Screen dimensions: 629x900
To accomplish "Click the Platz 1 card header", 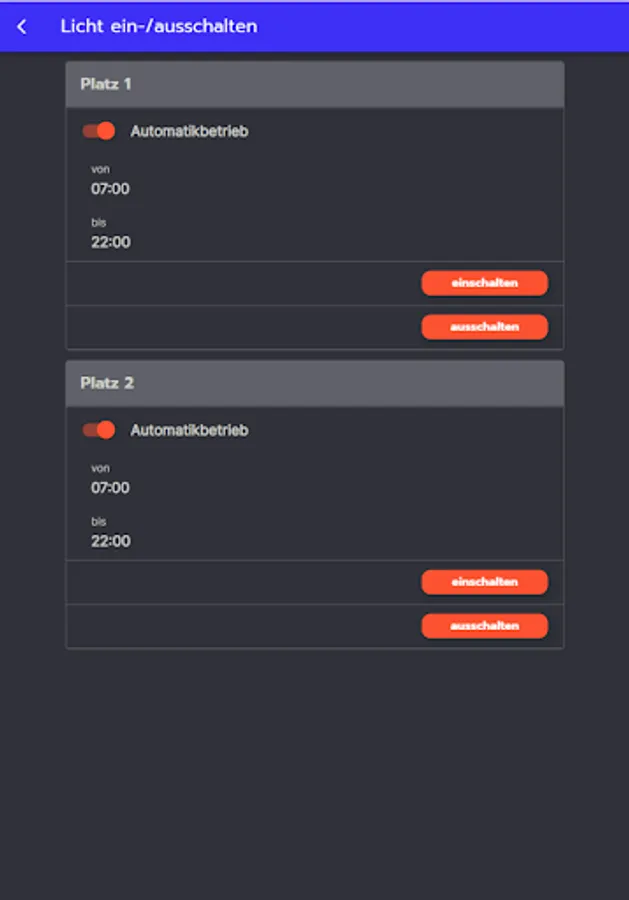I will [x=314, y=84].
